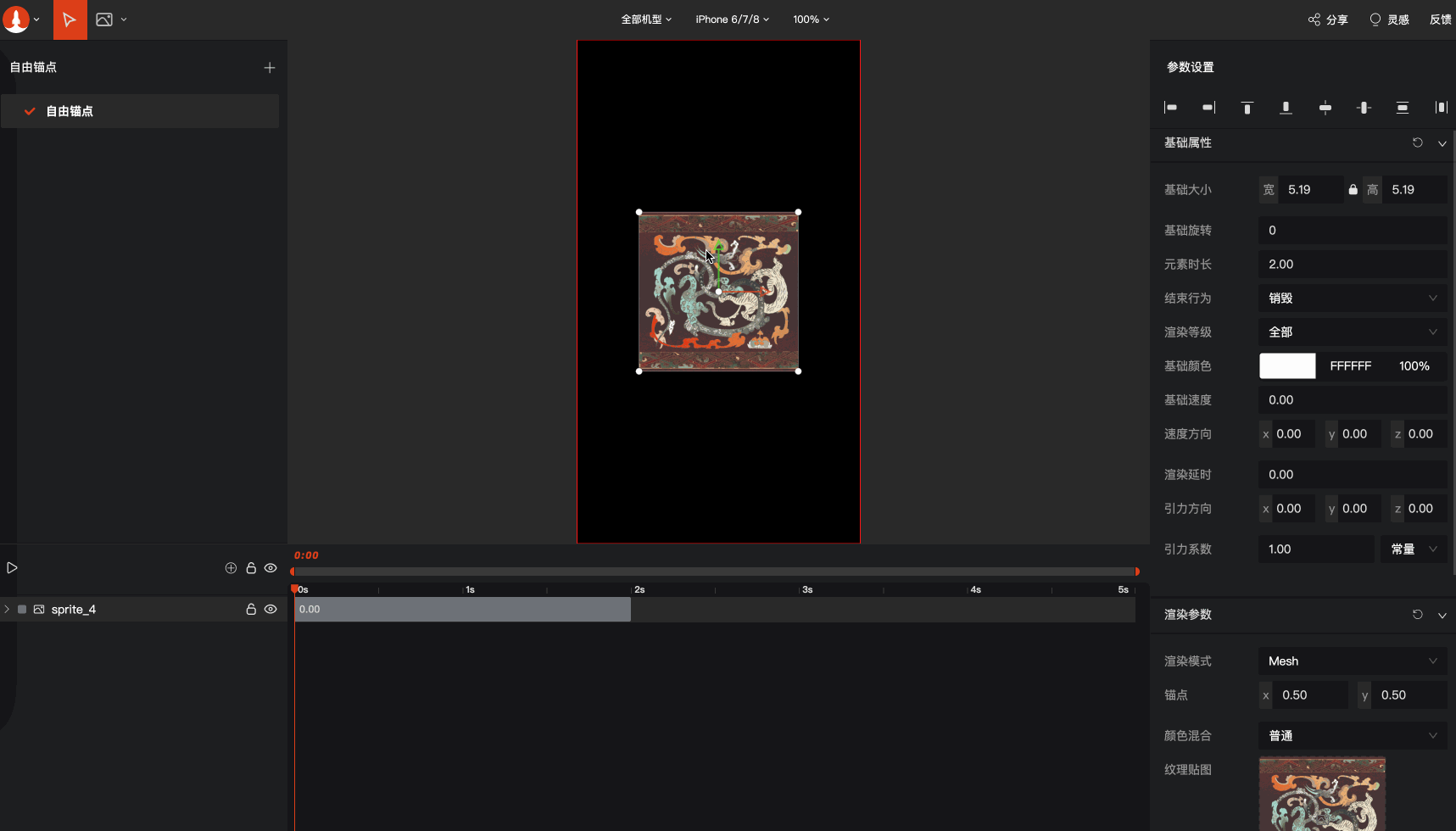Play the timeline animation

[x=12, y=568]
